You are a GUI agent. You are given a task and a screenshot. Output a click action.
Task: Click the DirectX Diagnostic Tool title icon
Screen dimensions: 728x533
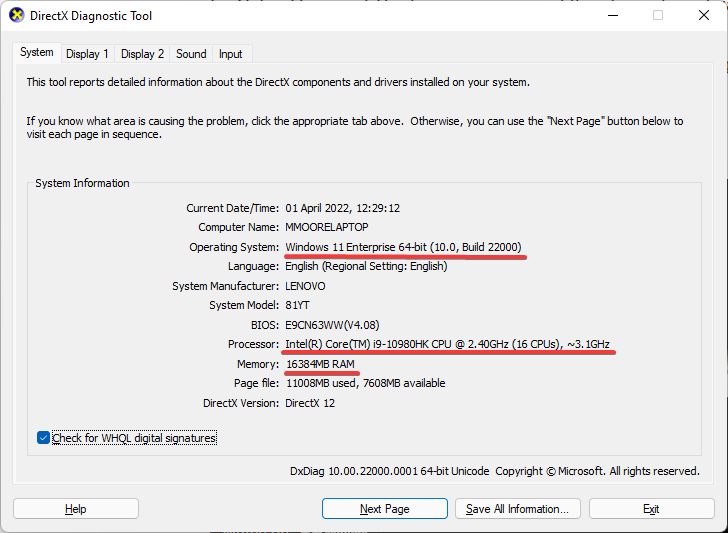(x=16, y=15)
